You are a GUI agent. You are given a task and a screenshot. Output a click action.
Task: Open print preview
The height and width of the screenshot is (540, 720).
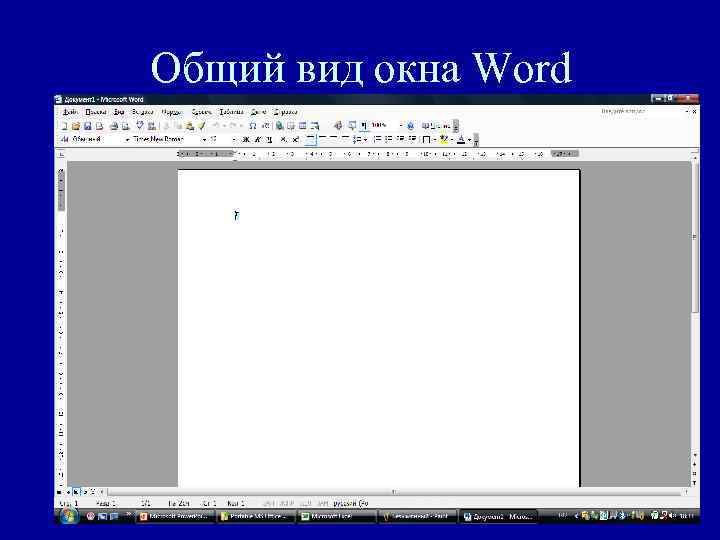(x=125, y=126)
